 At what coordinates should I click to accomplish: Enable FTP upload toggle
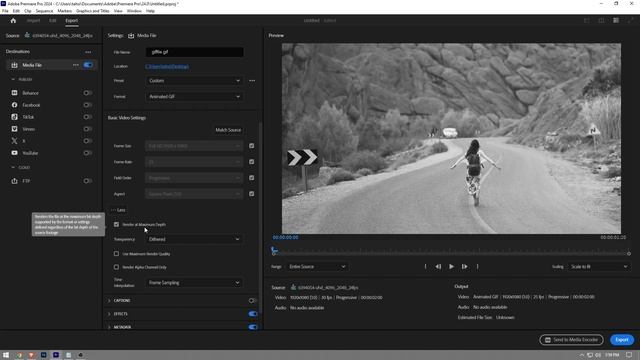tap(87, 181)
